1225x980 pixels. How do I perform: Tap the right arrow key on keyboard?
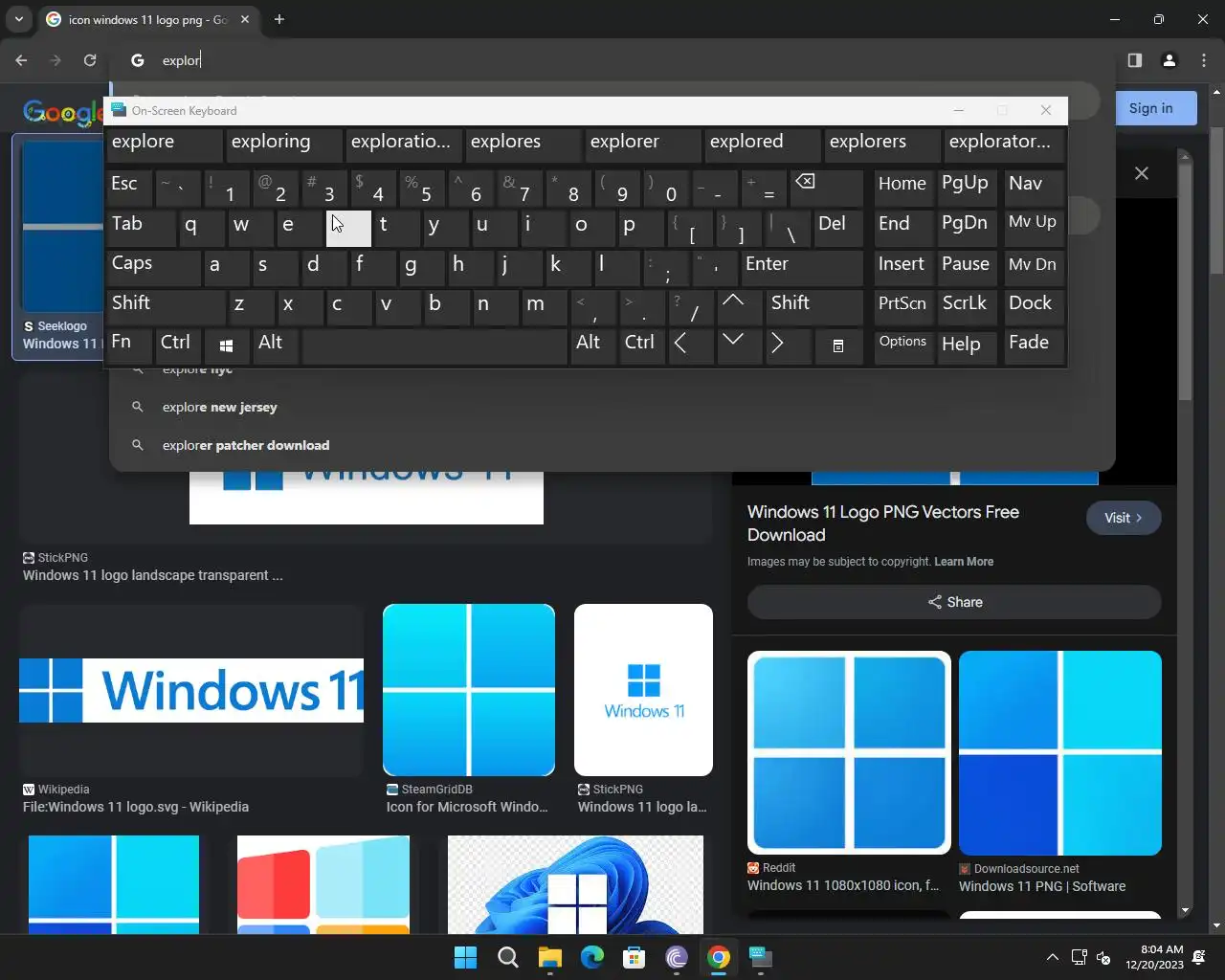(788, 346)
